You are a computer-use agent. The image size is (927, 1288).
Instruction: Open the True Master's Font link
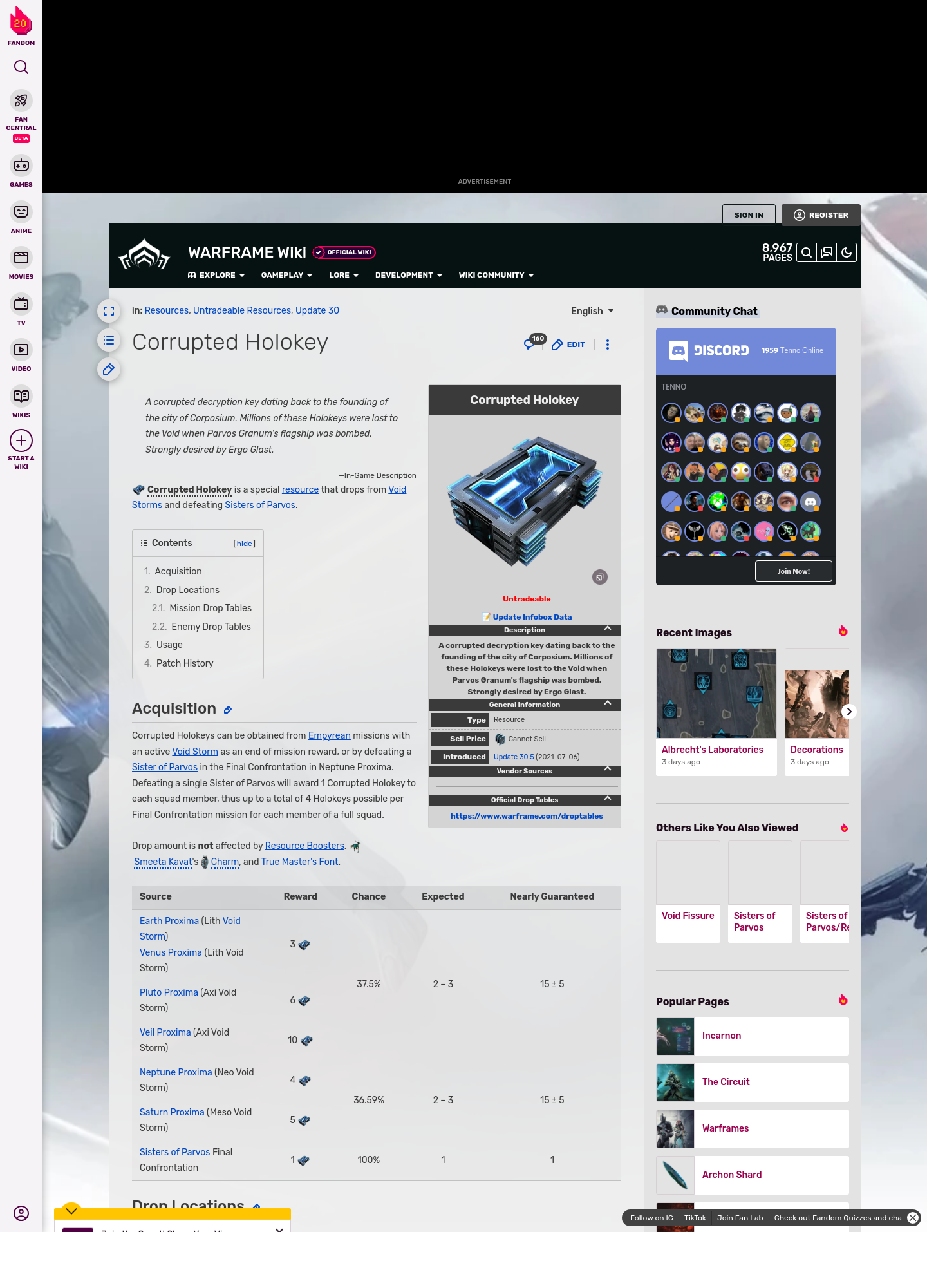pyautogui.click(x=299, y=862)
